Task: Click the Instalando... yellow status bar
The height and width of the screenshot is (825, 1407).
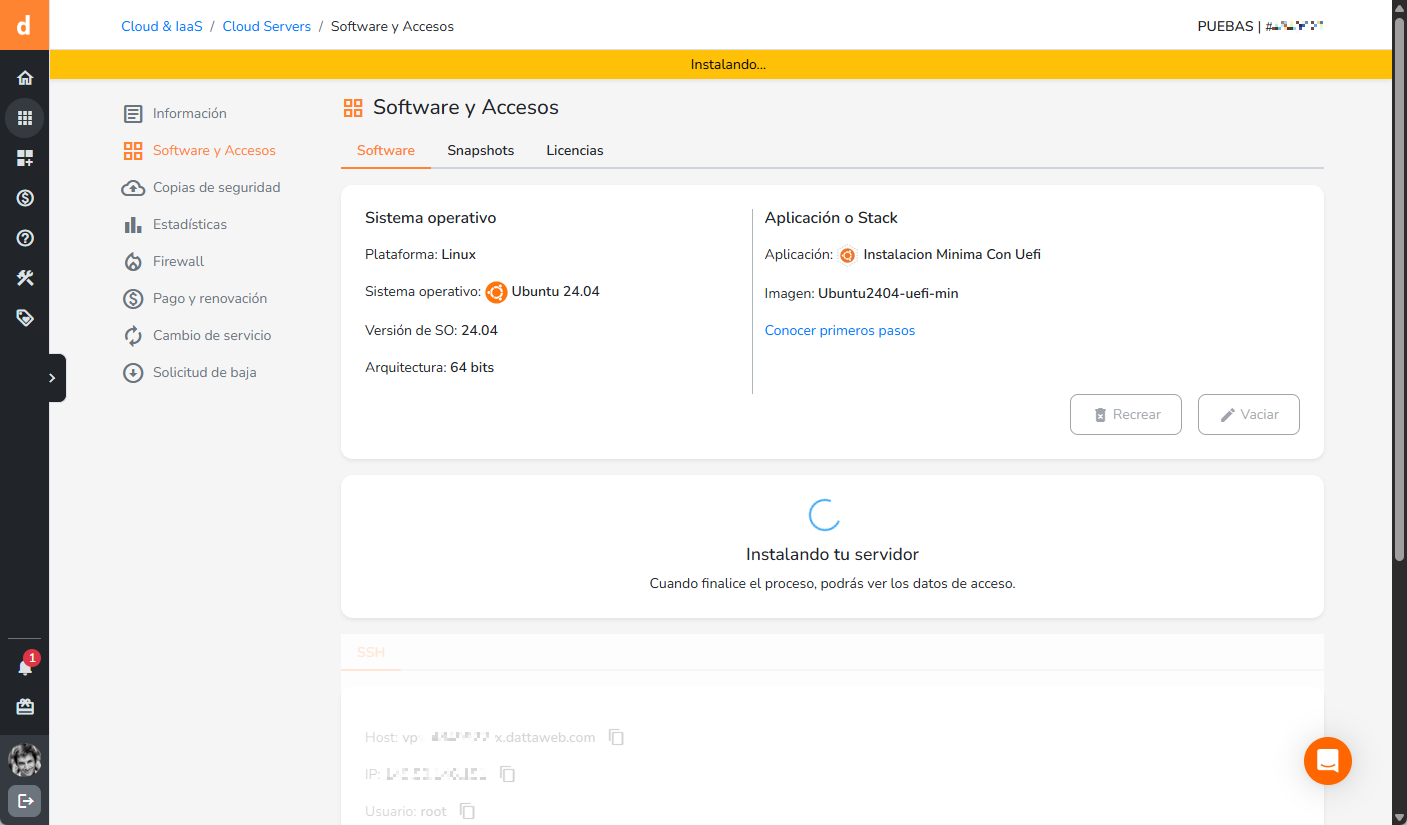Action: pos(720,64)
